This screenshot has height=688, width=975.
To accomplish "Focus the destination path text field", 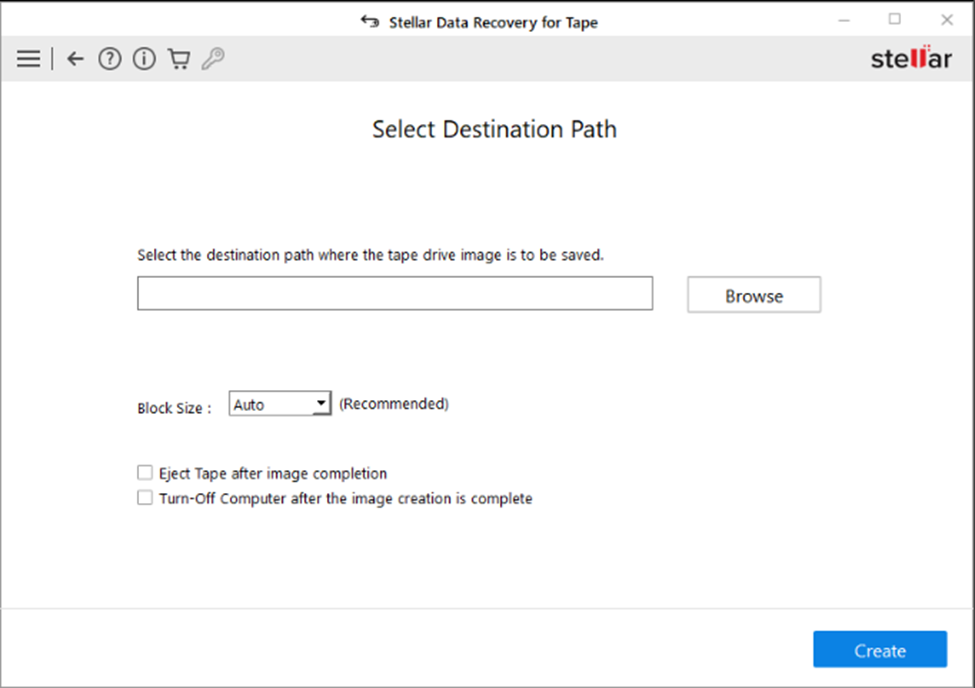I will click(394, 294).
